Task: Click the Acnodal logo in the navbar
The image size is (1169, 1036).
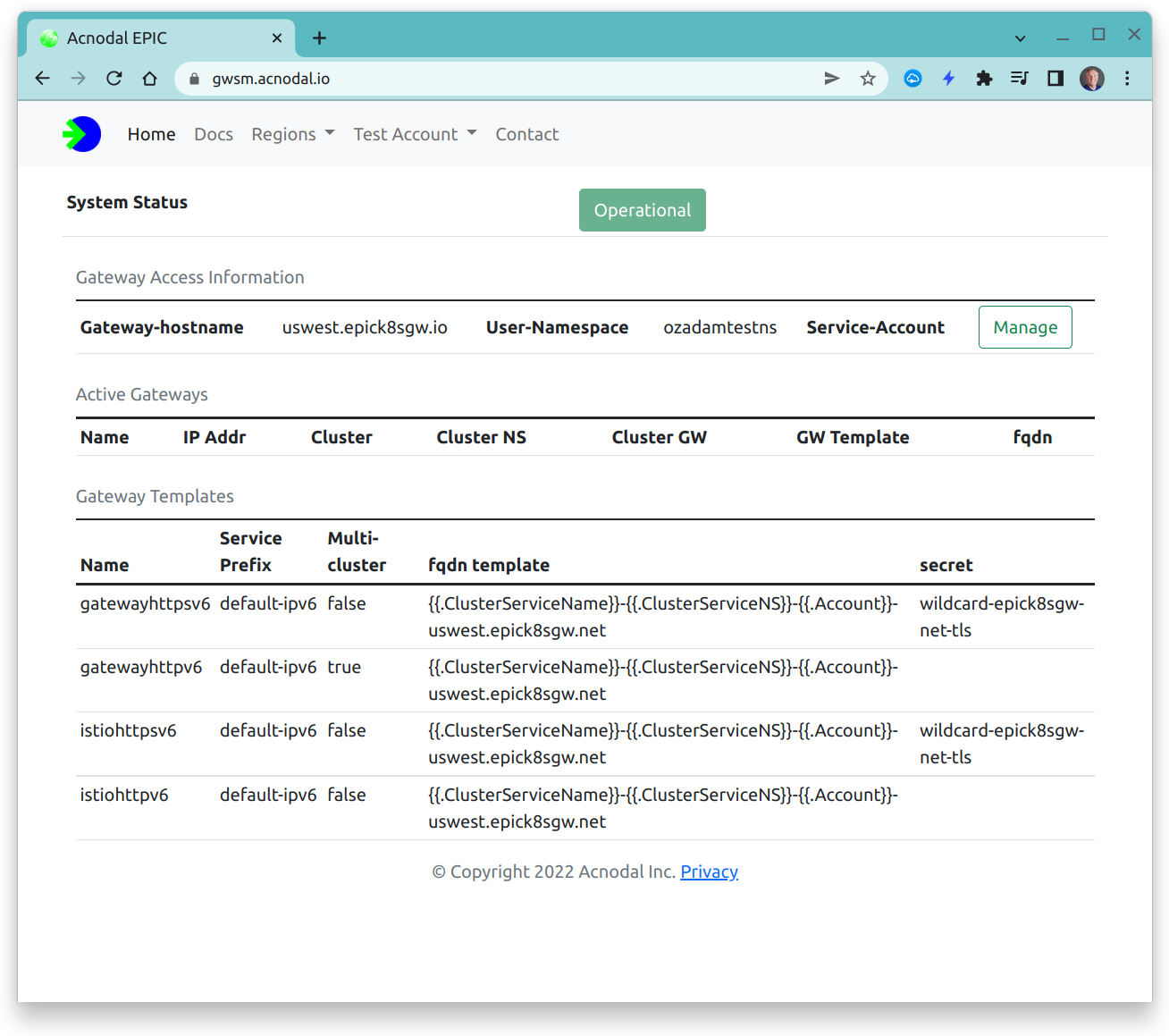Action: coord(81,134)
